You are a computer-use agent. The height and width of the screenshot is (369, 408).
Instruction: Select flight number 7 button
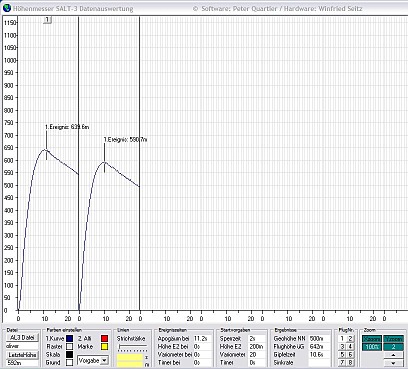click(342, 362)
